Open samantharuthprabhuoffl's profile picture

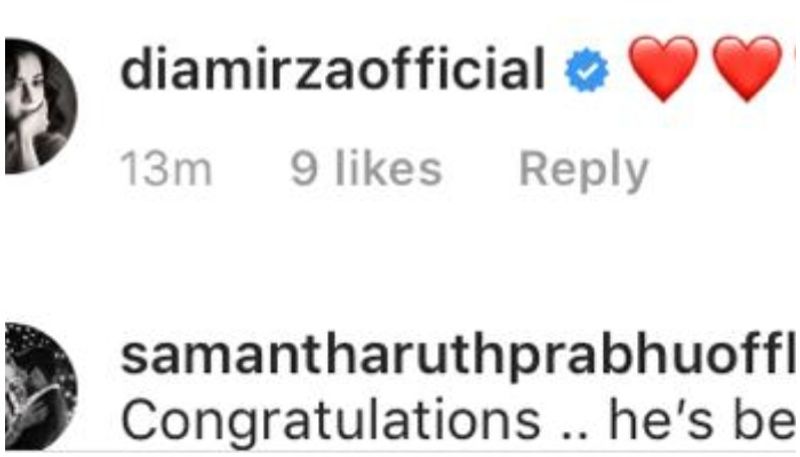click(x=41, y=386)
